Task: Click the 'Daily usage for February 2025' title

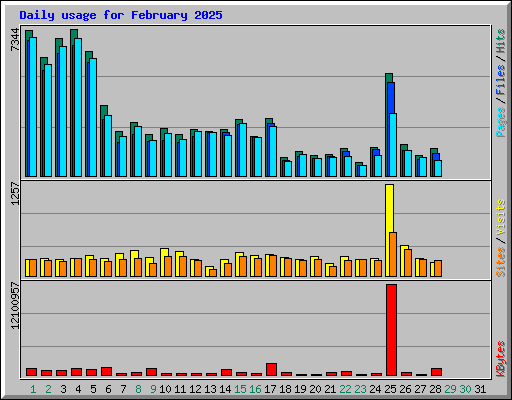Action: 121,15
